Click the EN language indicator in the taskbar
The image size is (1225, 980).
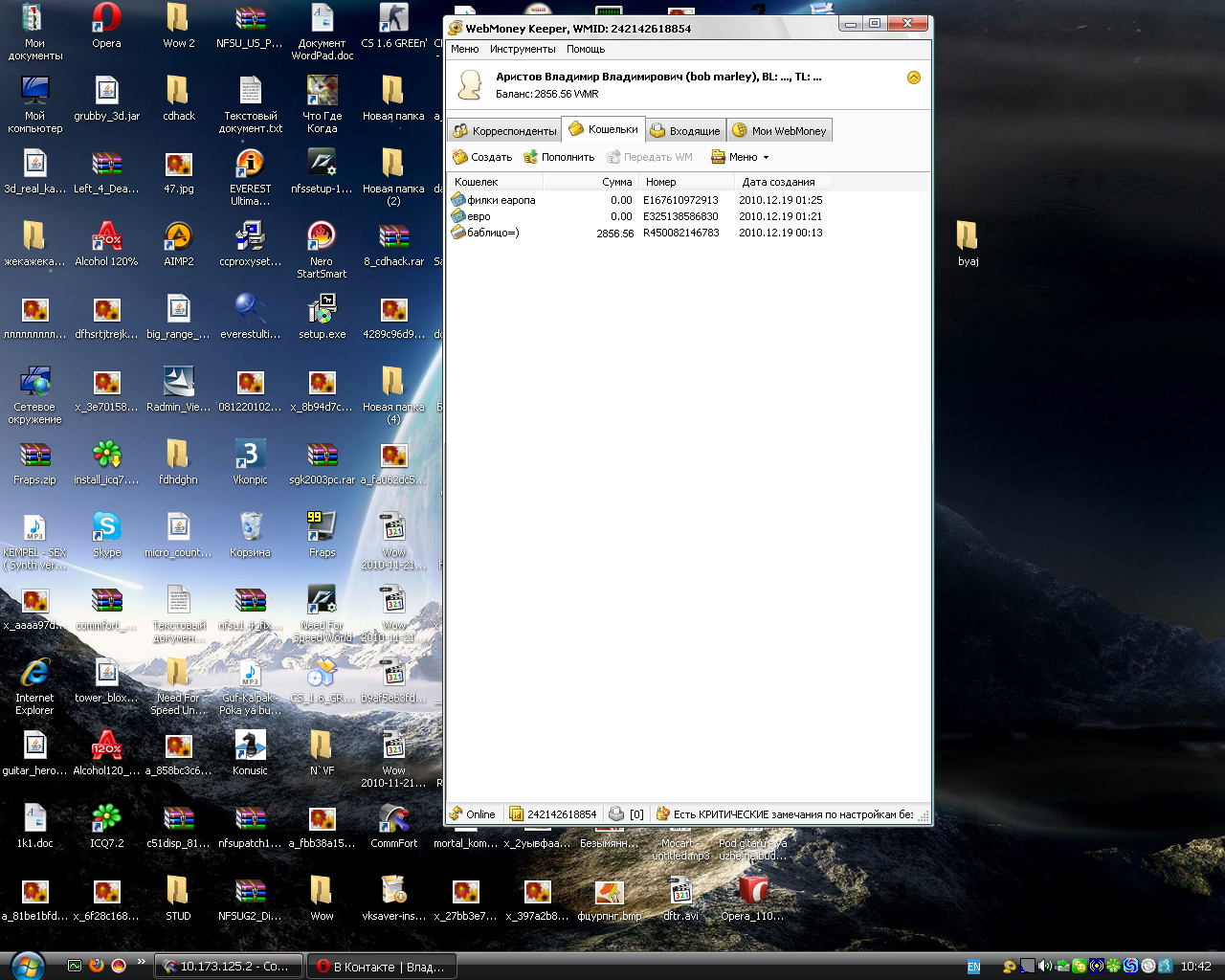point(973,967)
